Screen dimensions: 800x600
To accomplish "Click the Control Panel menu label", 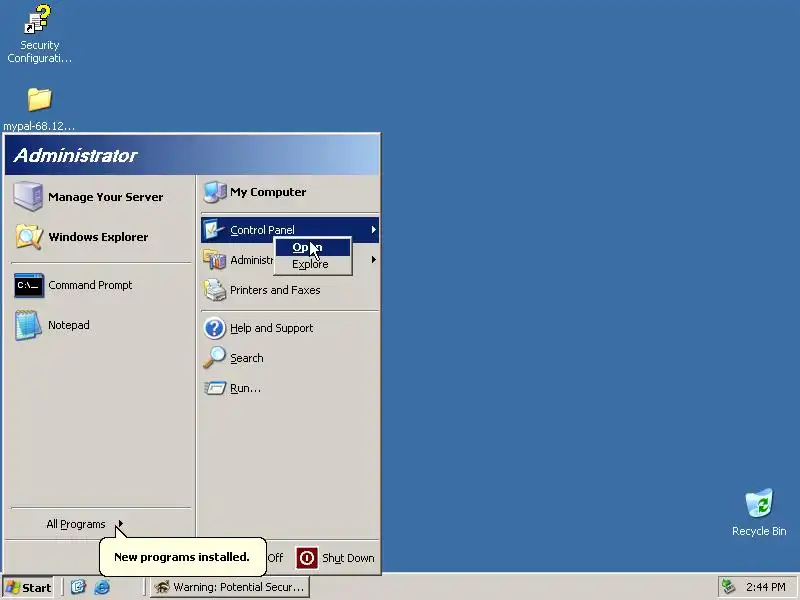I will click(262, 230).
